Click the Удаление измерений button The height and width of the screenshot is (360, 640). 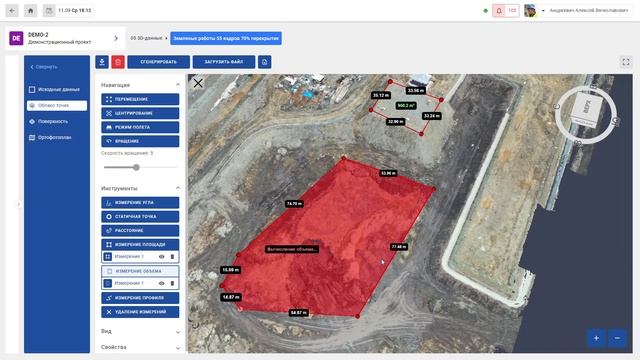(140, 312)
